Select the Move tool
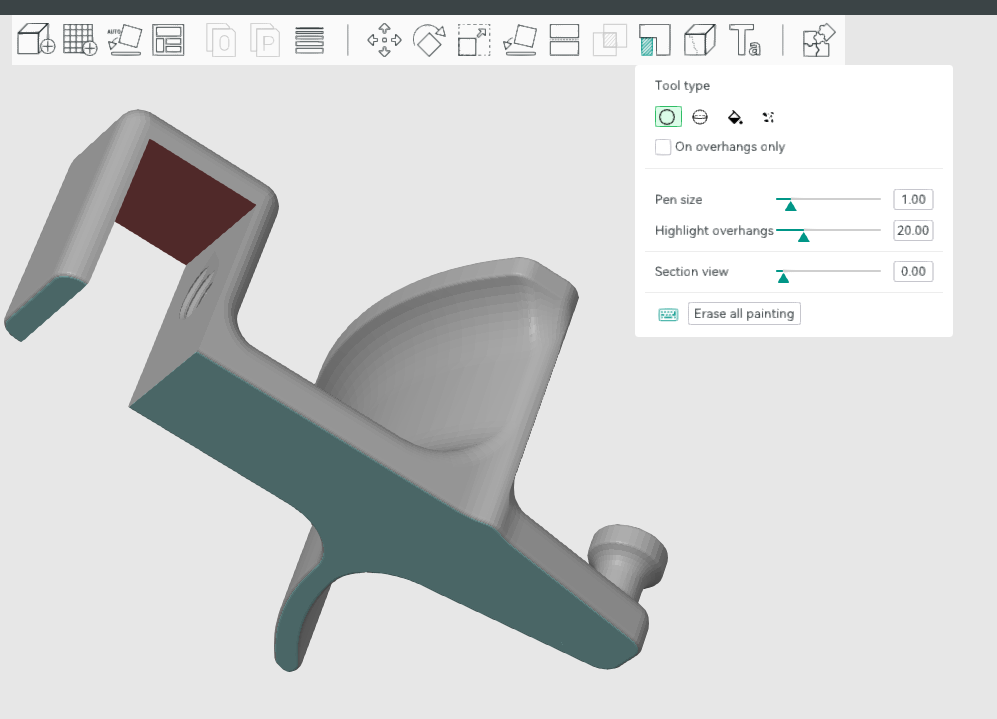 tap(384, 41)
